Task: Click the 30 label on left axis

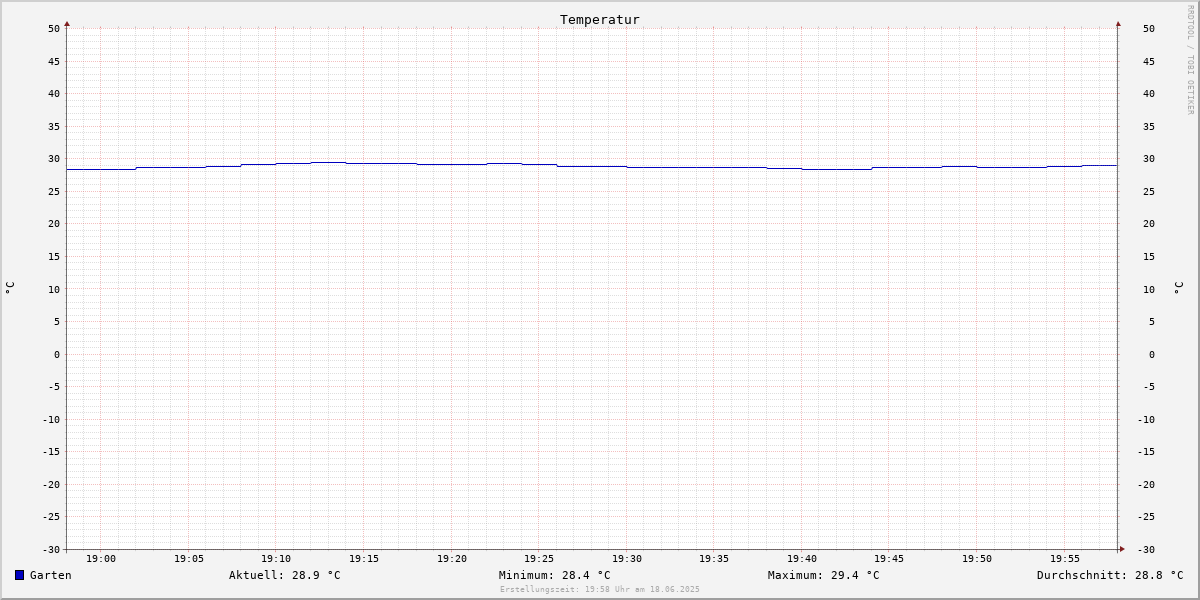Action: click(x=54, y=159)
